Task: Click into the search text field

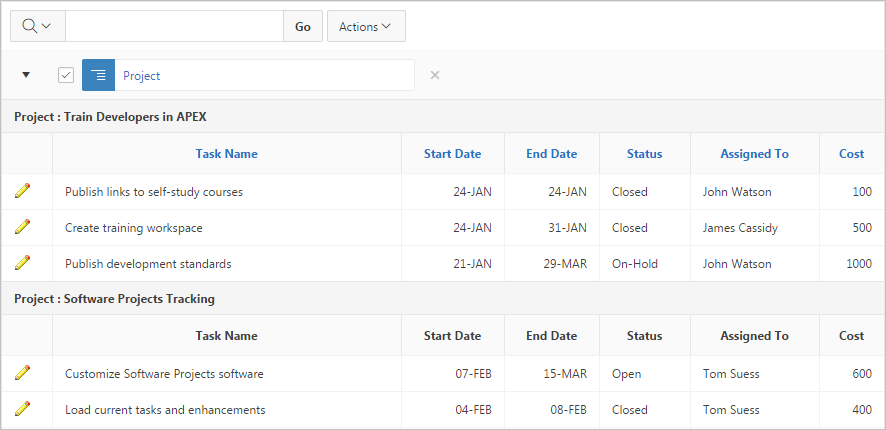Action: [174, 27]
